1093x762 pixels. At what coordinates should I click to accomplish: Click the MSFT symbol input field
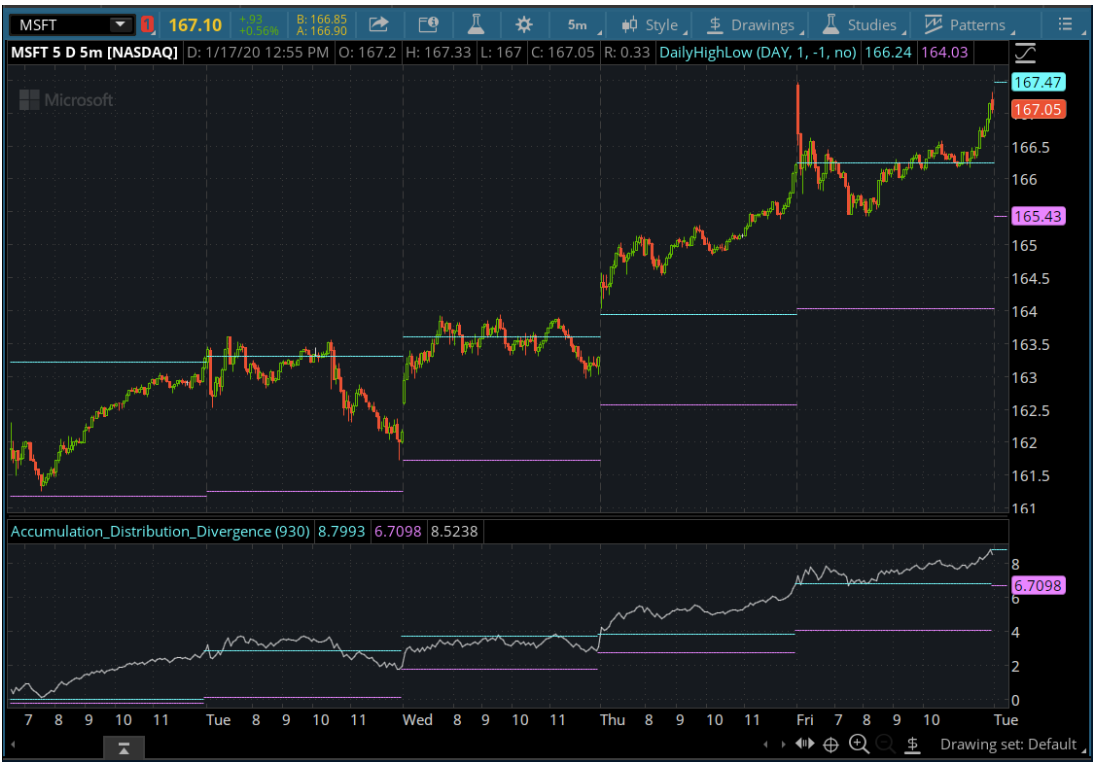58,24
